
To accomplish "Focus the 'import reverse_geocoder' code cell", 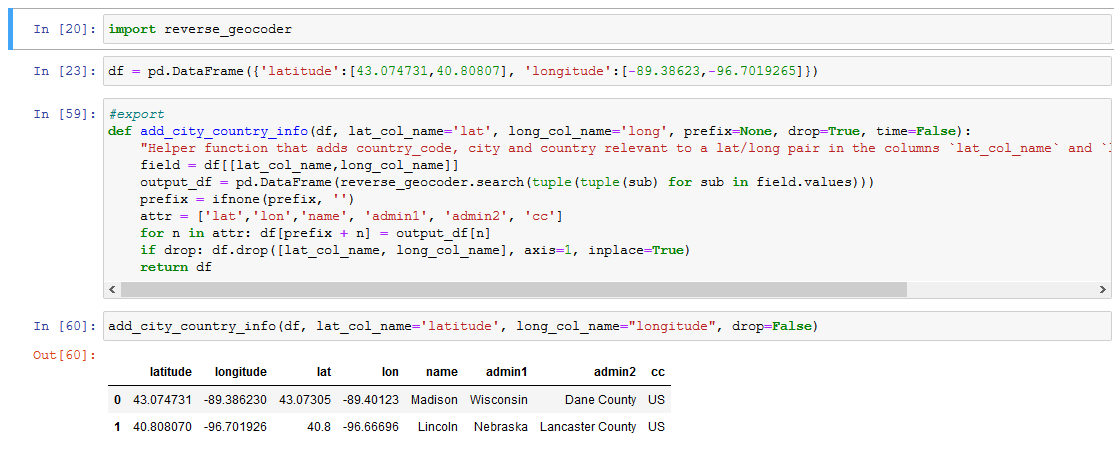I will pos(600,29).
